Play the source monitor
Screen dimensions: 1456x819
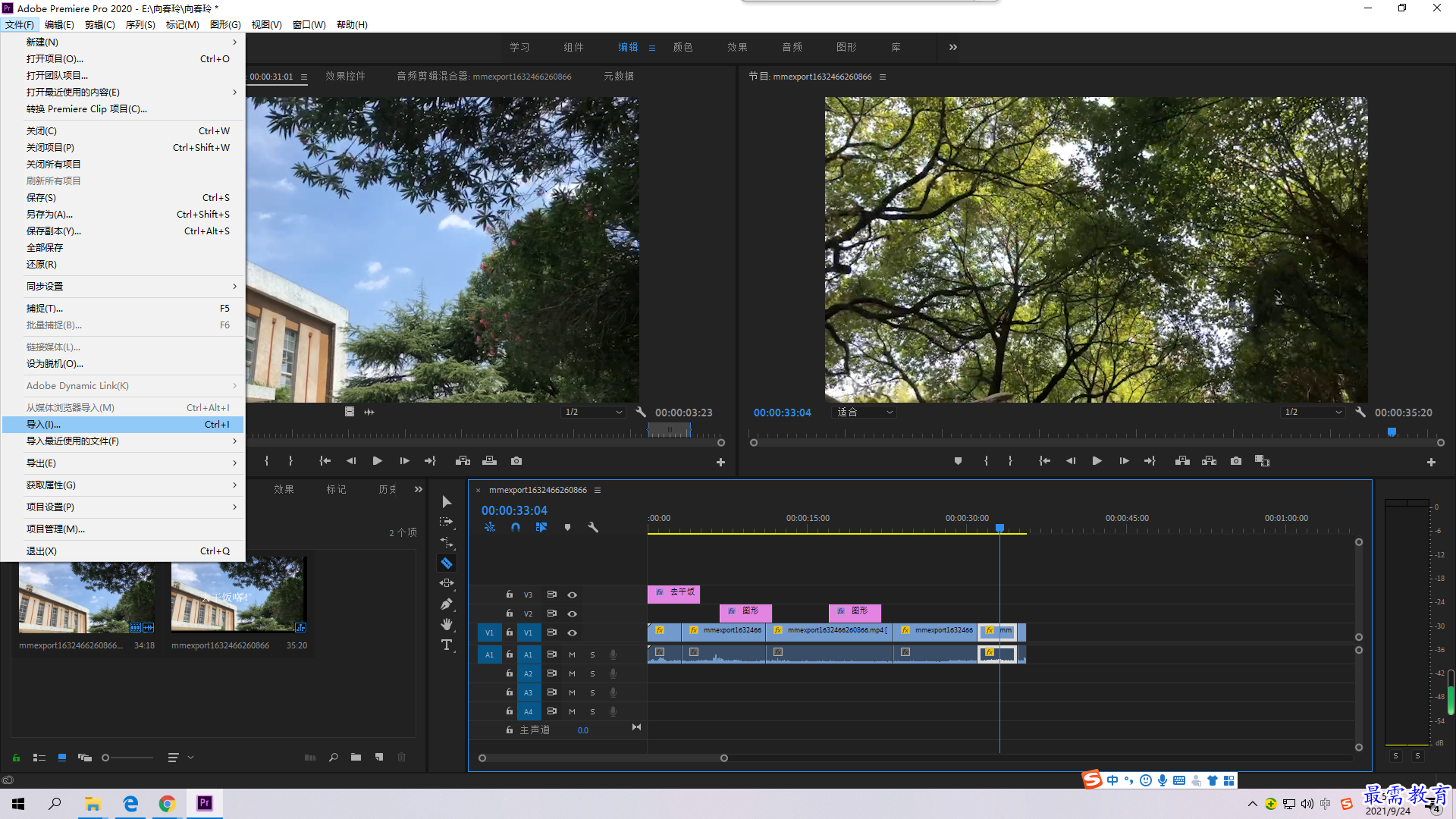(x=377, y=461)
